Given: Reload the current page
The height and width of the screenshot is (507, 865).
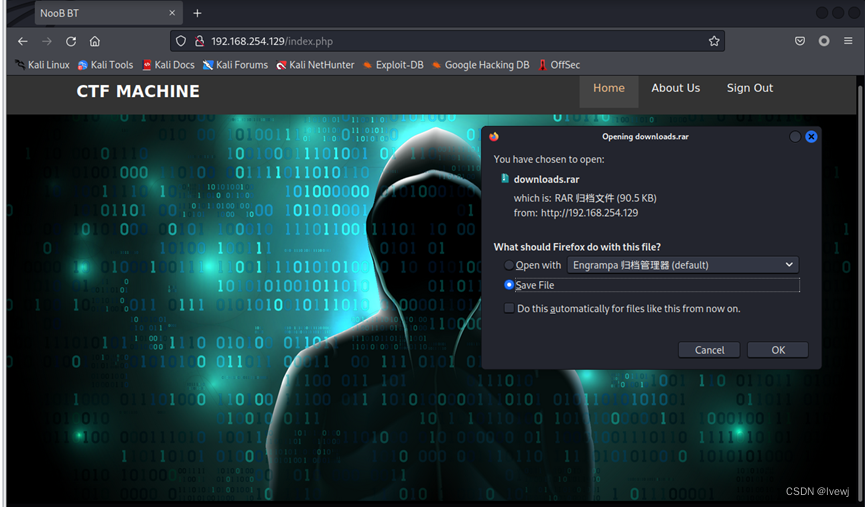Looking at the screenshot, I should tap(71, 41).
